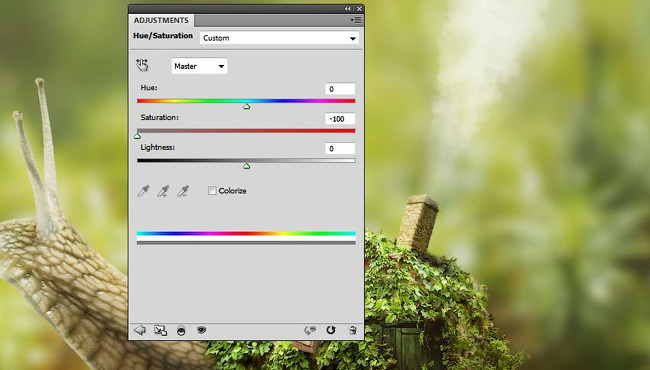Pick the Add to Sample eyedropper
650x370 pixels.
pos(163,191)
